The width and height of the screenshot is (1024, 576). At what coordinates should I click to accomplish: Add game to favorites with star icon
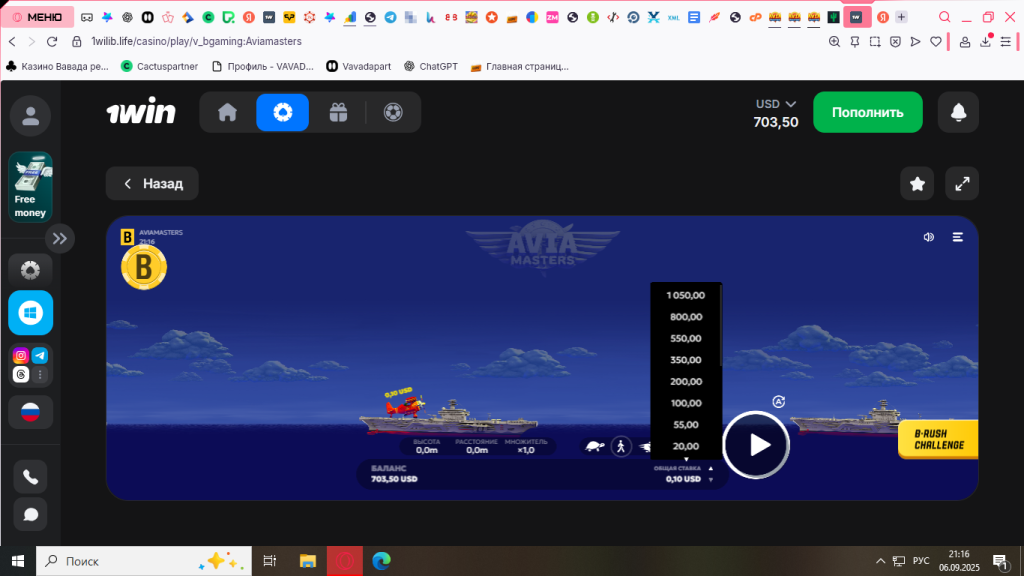917,184
